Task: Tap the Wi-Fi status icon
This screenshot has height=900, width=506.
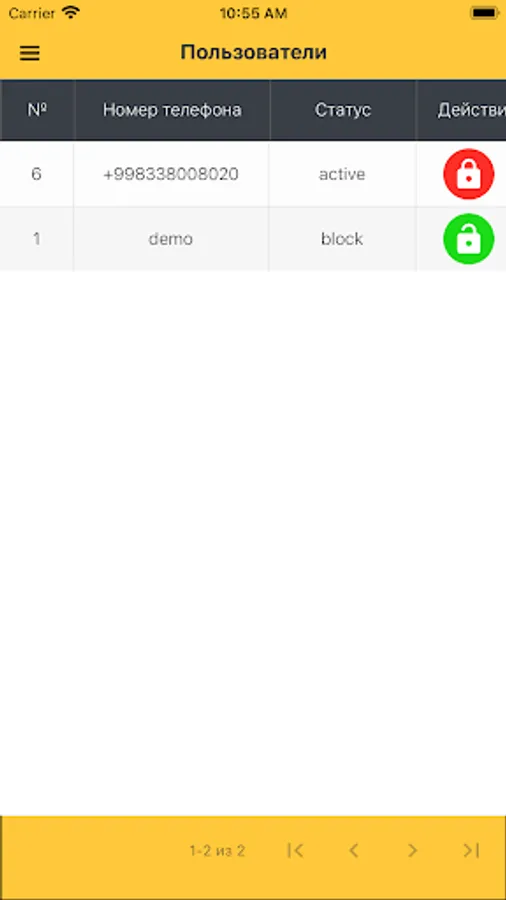Action: (71, 13)
